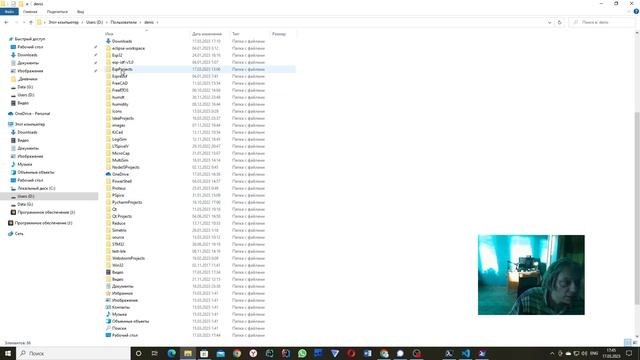Click the Up one level arrow
The height and width of the screenshot is (360, 640).
31,22
